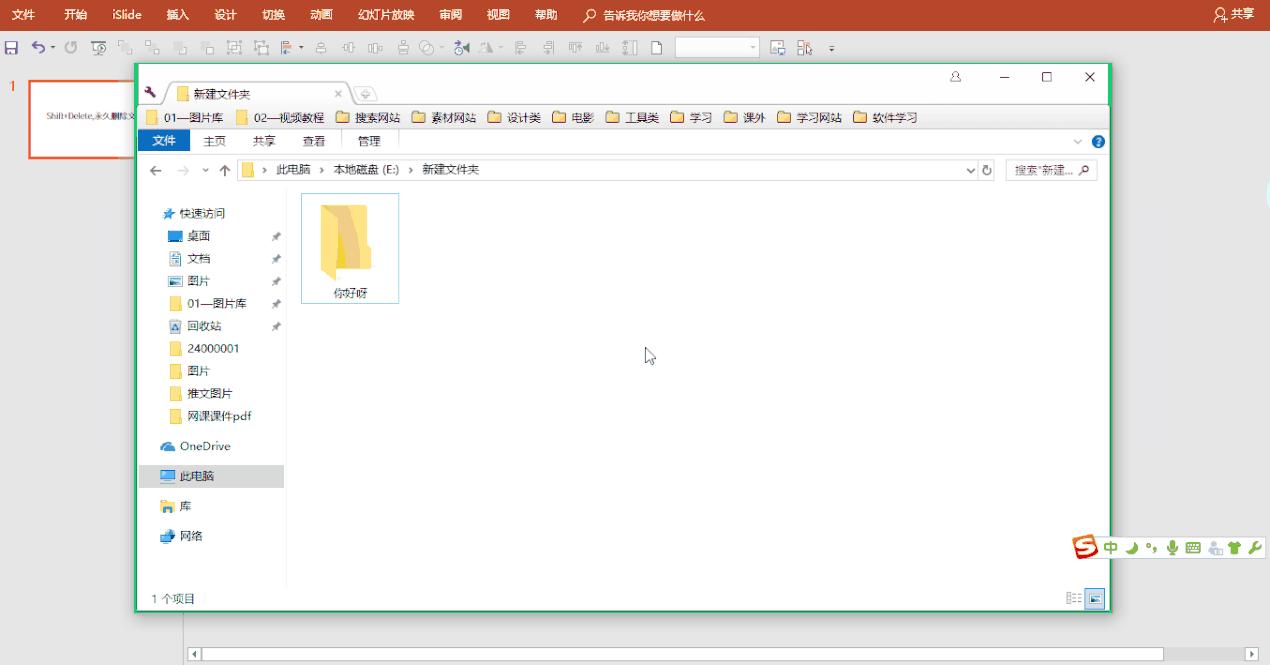
Task: Click the Back navigation arrow in File Explorer
Action: (156, 170)
